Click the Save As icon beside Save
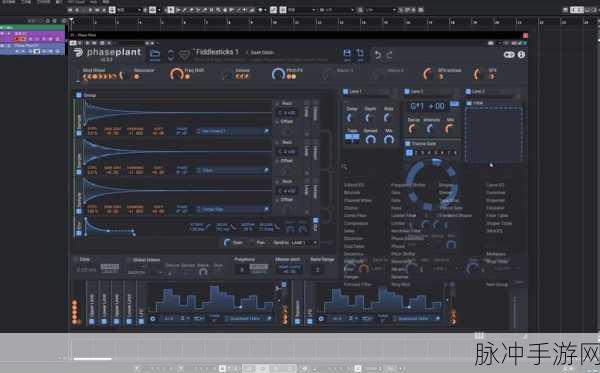Screen dimensions: 600x373 pos(360,53)
